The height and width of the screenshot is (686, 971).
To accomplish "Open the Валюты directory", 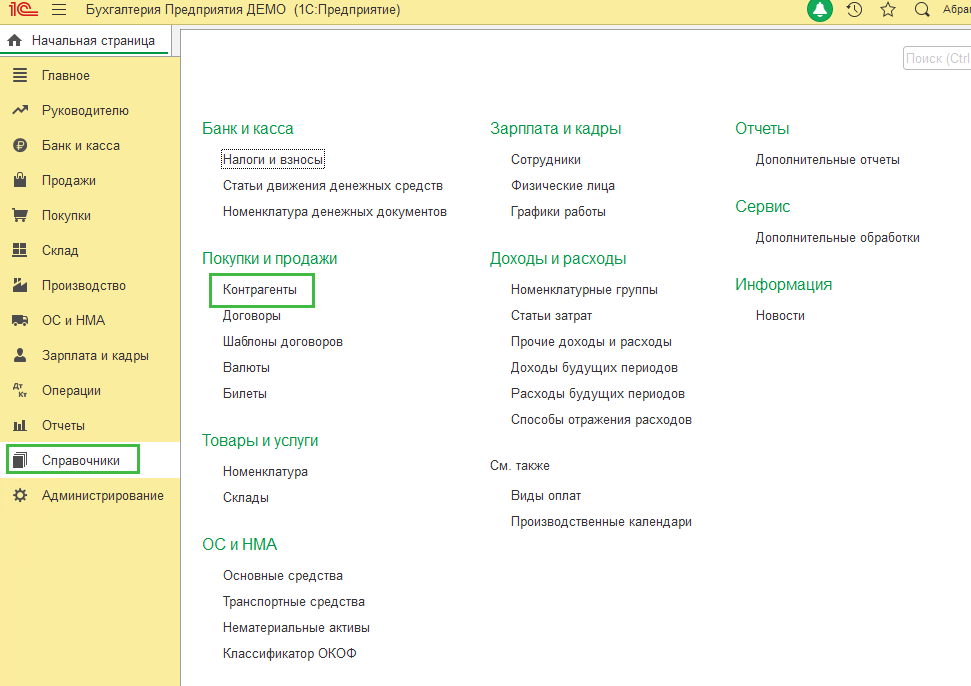I will pyautogui.click(x=246, y=368).
